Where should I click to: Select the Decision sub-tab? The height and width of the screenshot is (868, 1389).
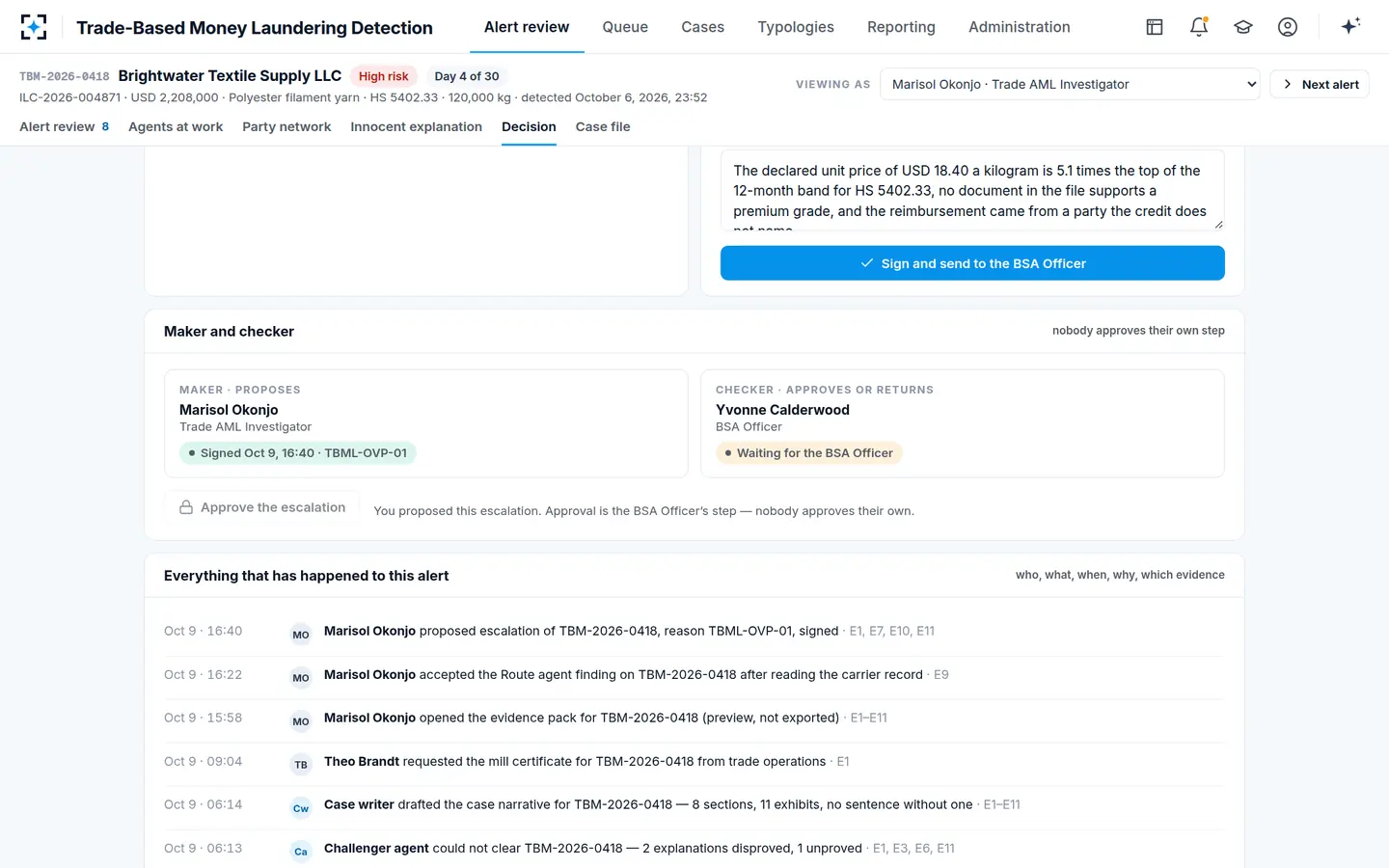(529, 126)
